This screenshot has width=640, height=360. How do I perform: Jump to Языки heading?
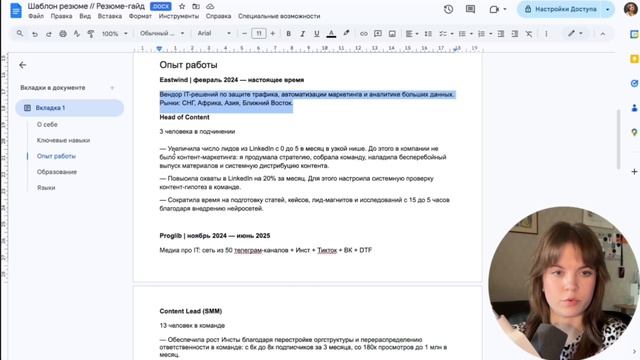click(46, 188)
